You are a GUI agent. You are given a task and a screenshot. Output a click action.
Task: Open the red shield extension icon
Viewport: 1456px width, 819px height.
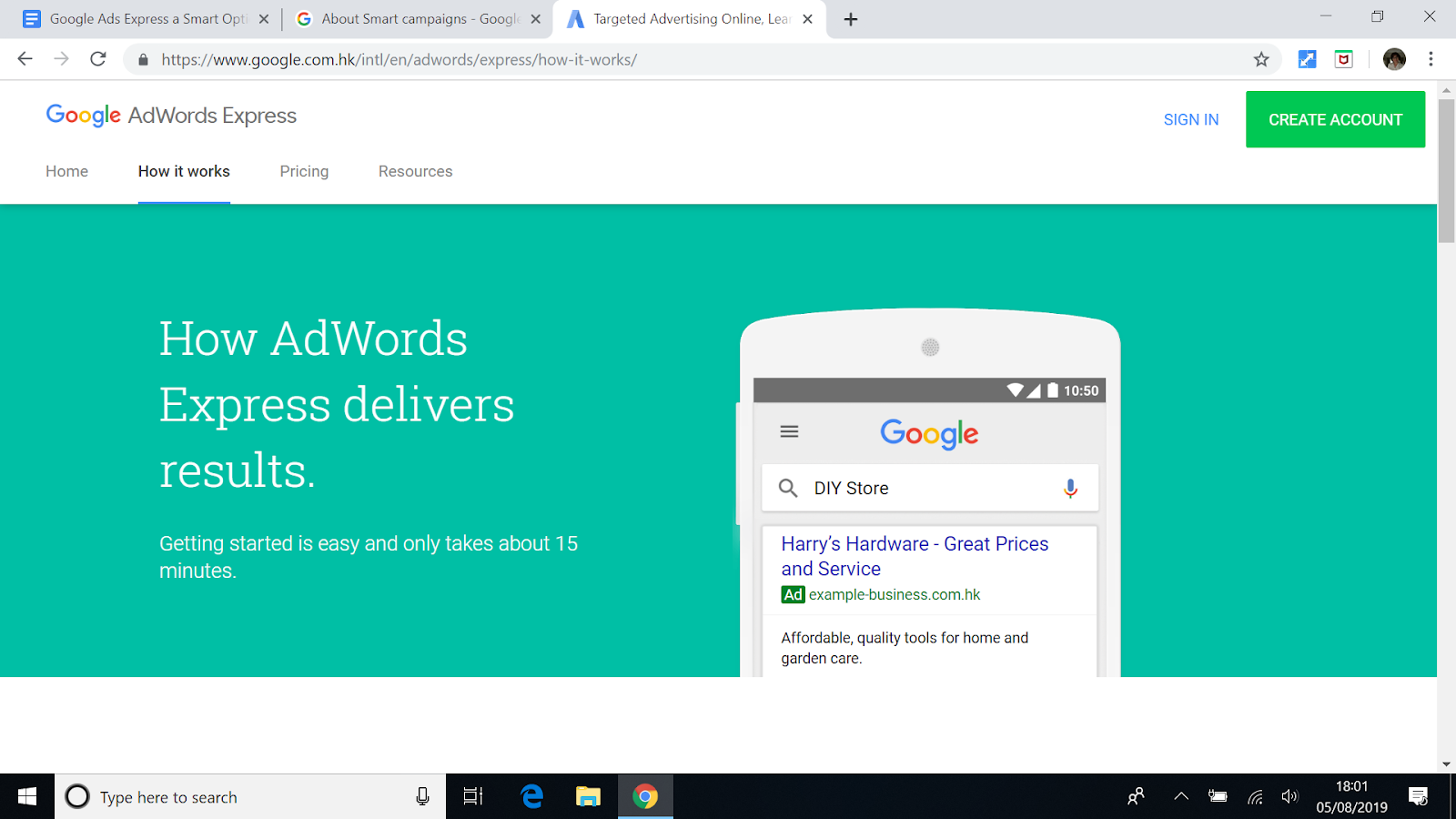click(1344, 59)
